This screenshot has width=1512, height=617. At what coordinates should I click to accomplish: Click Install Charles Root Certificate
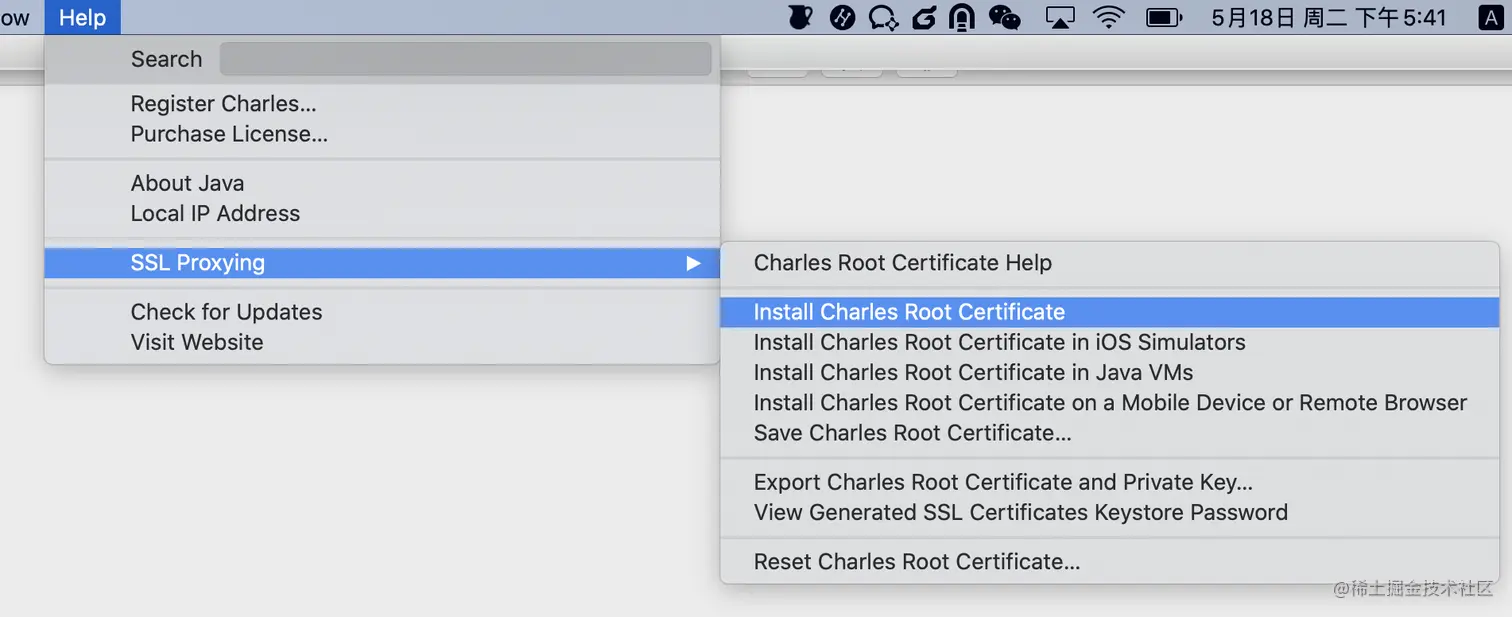click(1110, 312)
